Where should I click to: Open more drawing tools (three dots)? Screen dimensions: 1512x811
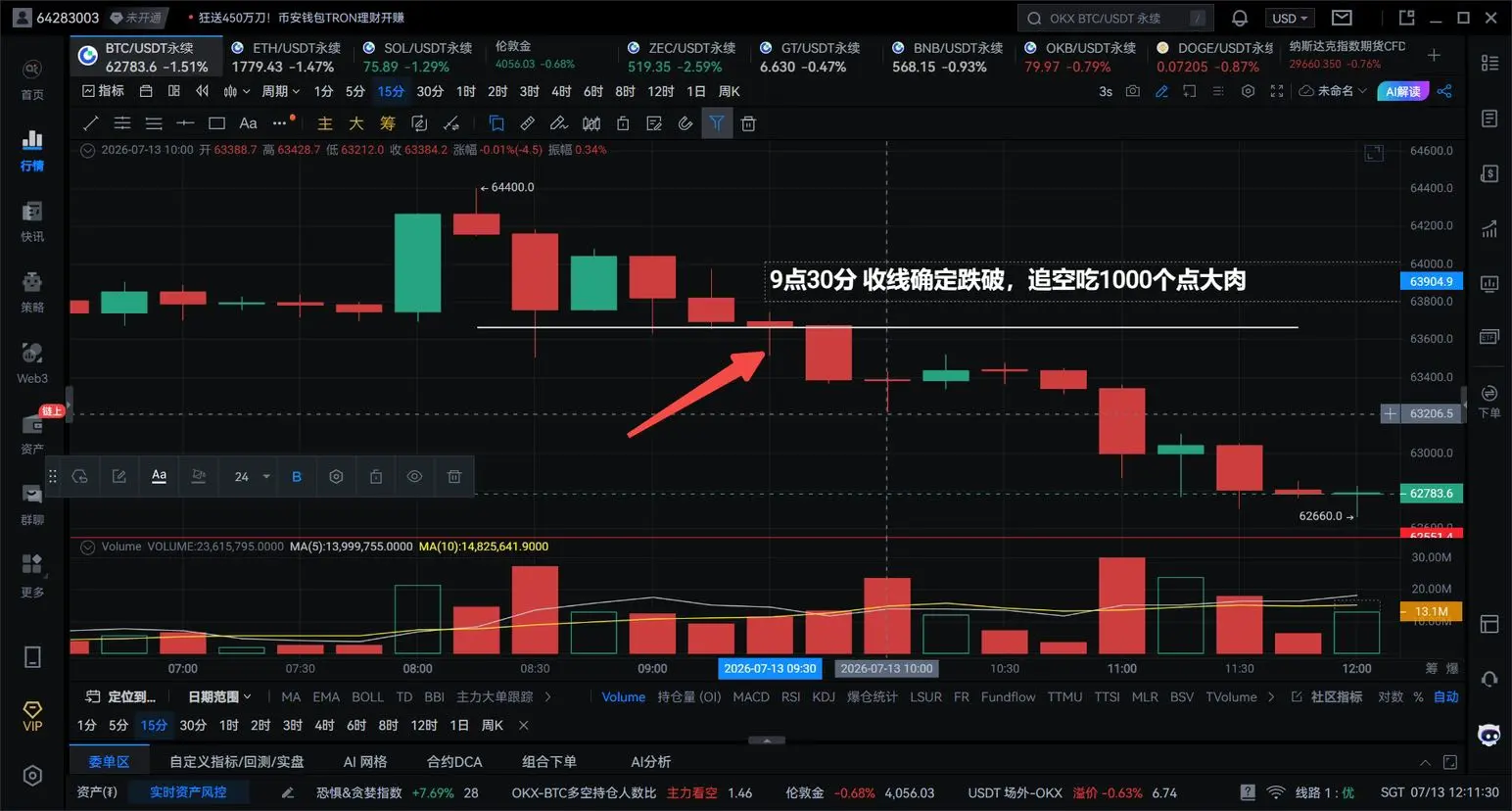pyautogui.click(x=282, y=122)
